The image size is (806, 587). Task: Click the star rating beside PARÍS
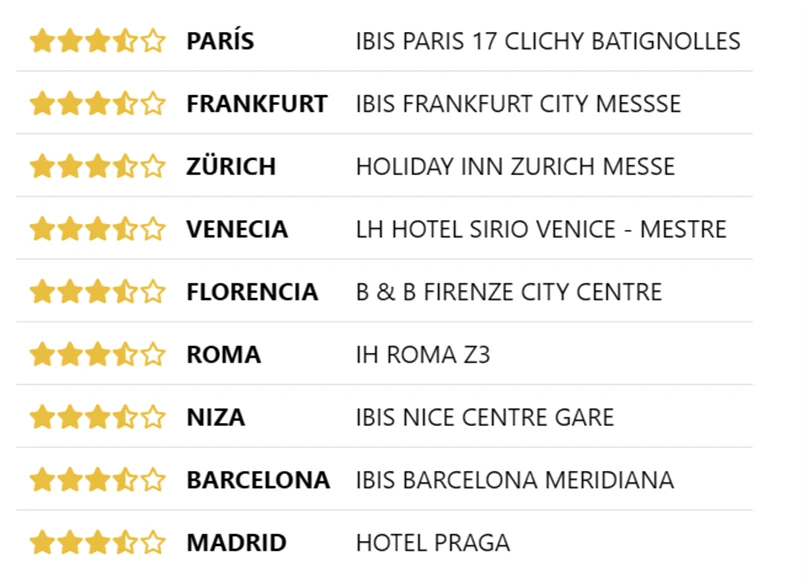coord(97,41)
